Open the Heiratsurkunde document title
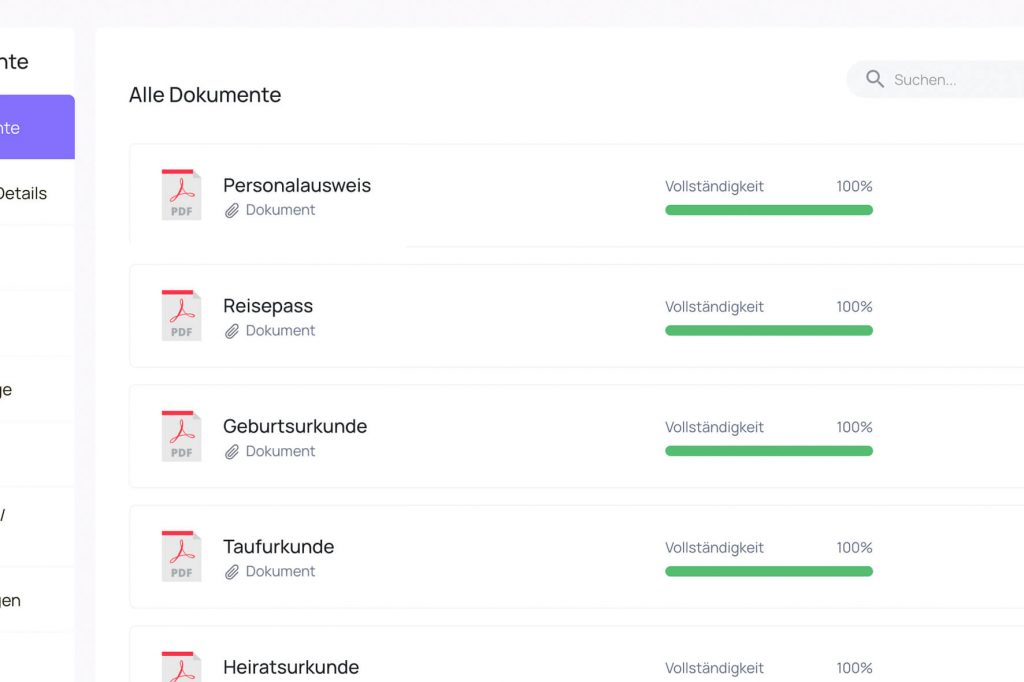 [291, 667]
